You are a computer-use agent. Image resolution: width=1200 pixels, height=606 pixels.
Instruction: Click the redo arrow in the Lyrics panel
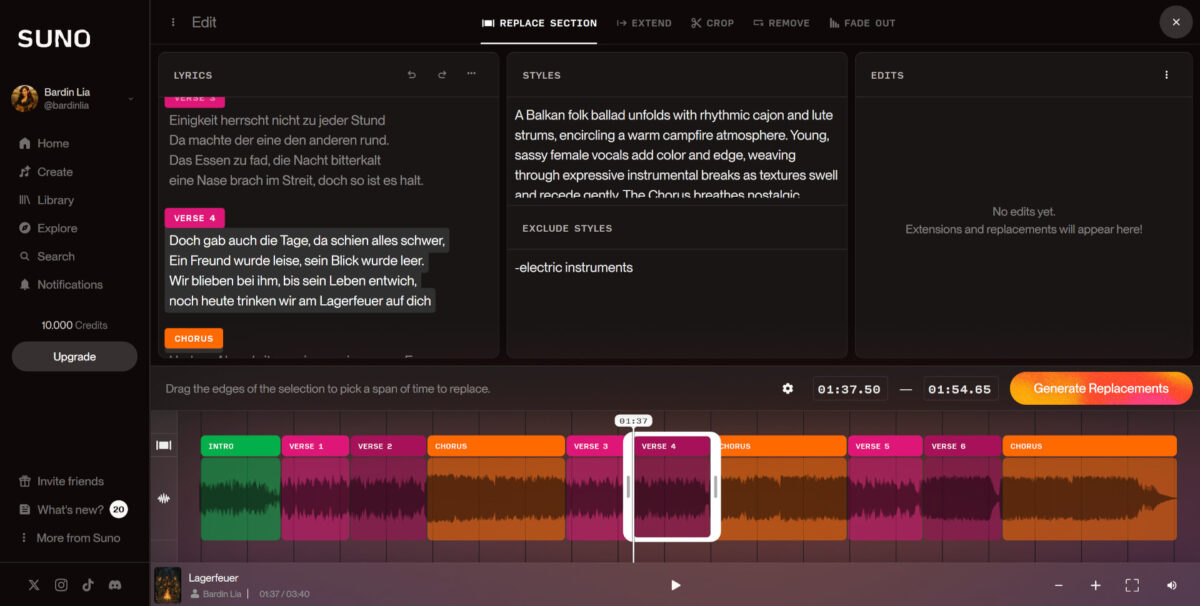pos(443,74)
